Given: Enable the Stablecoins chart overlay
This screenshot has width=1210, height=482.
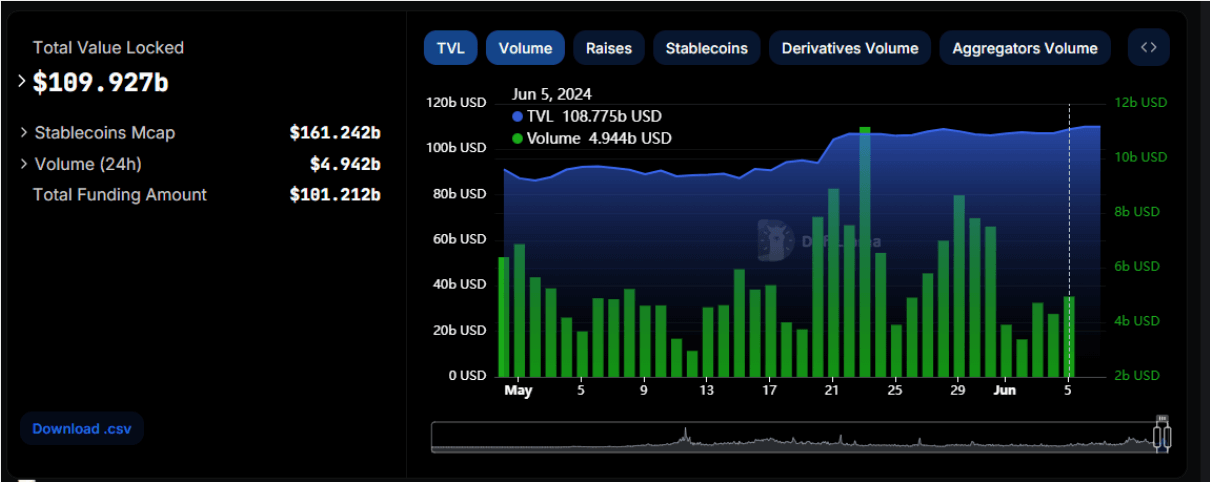Looking at the screenshot, I should (x=706, y=47).
